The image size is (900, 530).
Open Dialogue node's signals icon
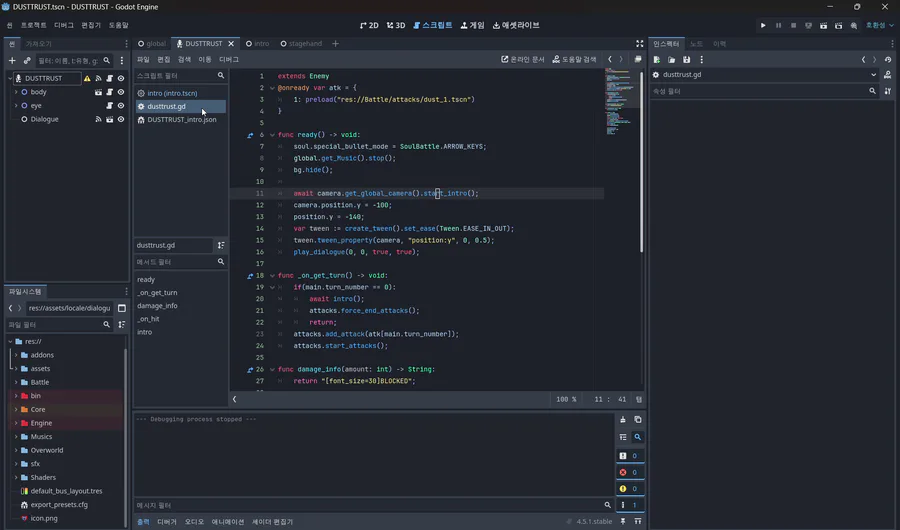(98, 119)
